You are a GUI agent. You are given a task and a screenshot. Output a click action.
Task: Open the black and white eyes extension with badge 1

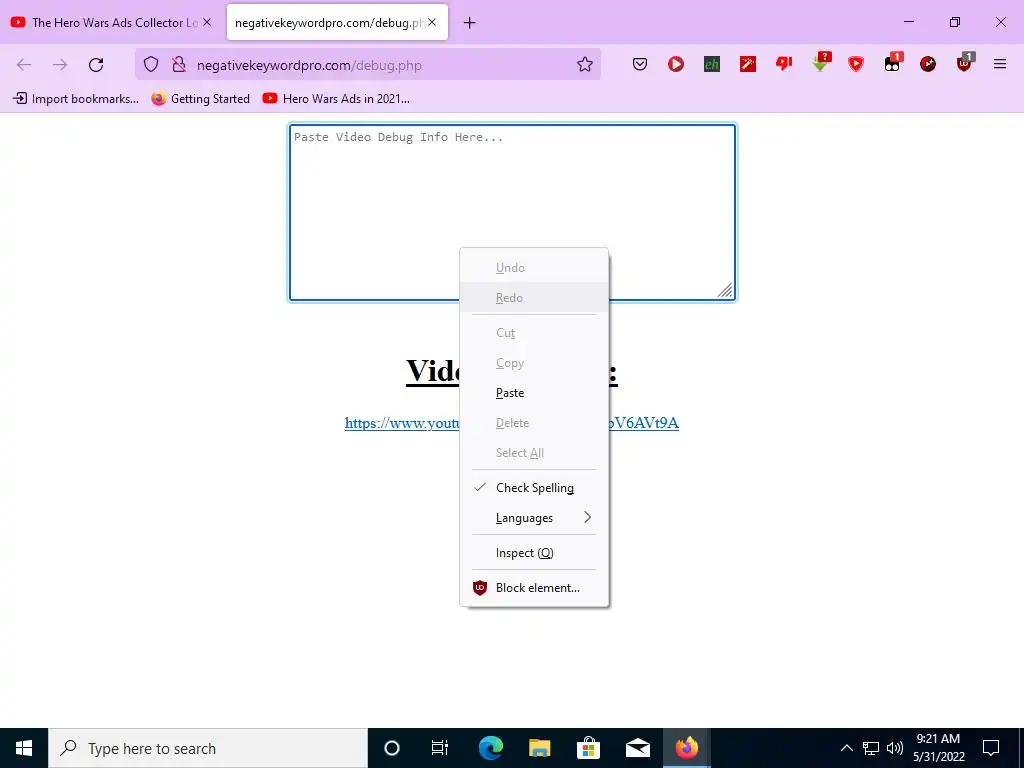click(x=892, y=63)
